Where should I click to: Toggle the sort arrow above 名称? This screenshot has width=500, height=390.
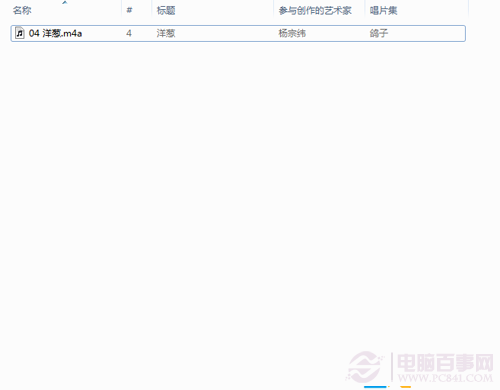(x=65, y=2)
